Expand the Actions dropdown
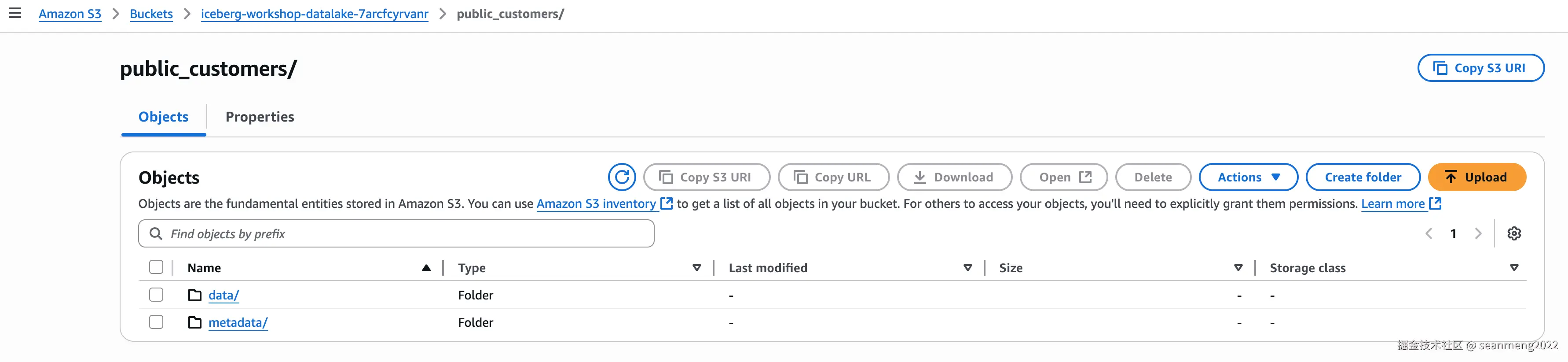The height and width of the screenshot is (362, 1568). [1248, 177]
